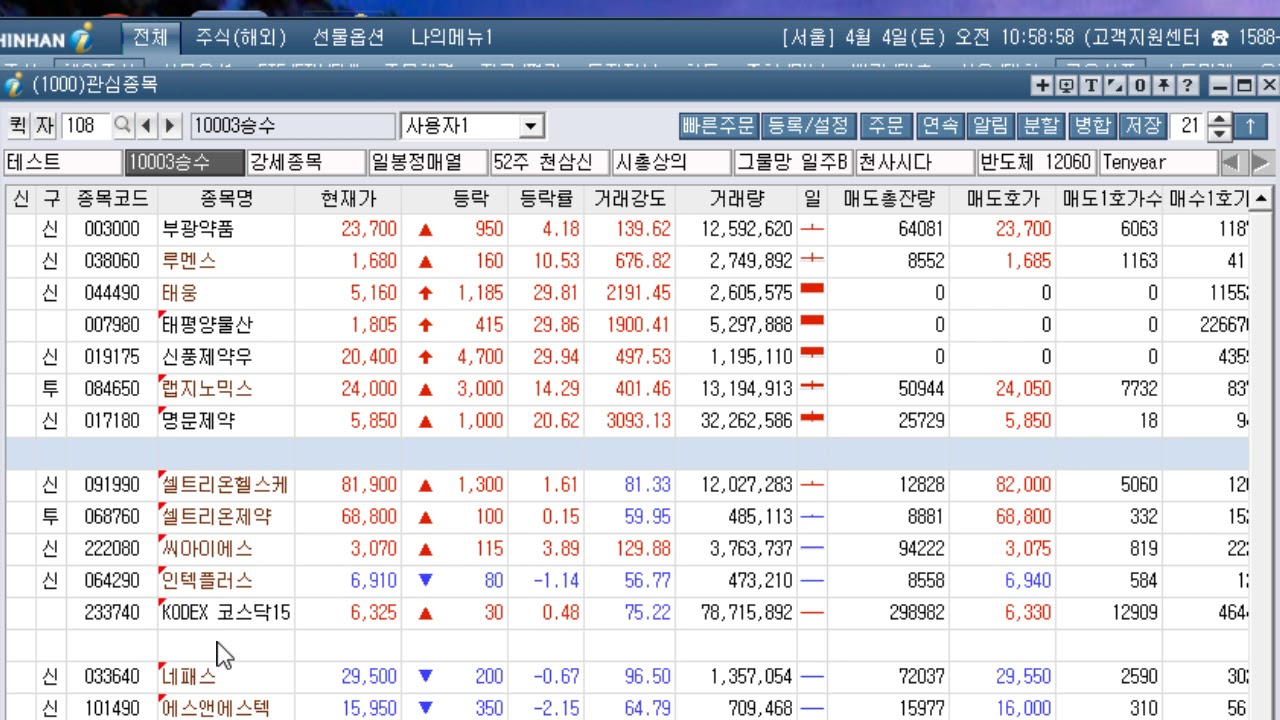Select the 셀트리온제약 stock name

pyautogui.click(x=216, y=517)
